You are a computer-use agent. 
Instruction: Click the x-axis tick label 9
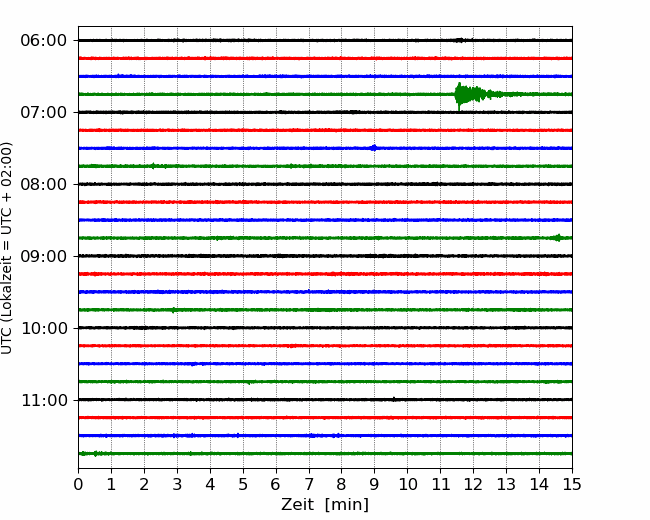point(374,484)
